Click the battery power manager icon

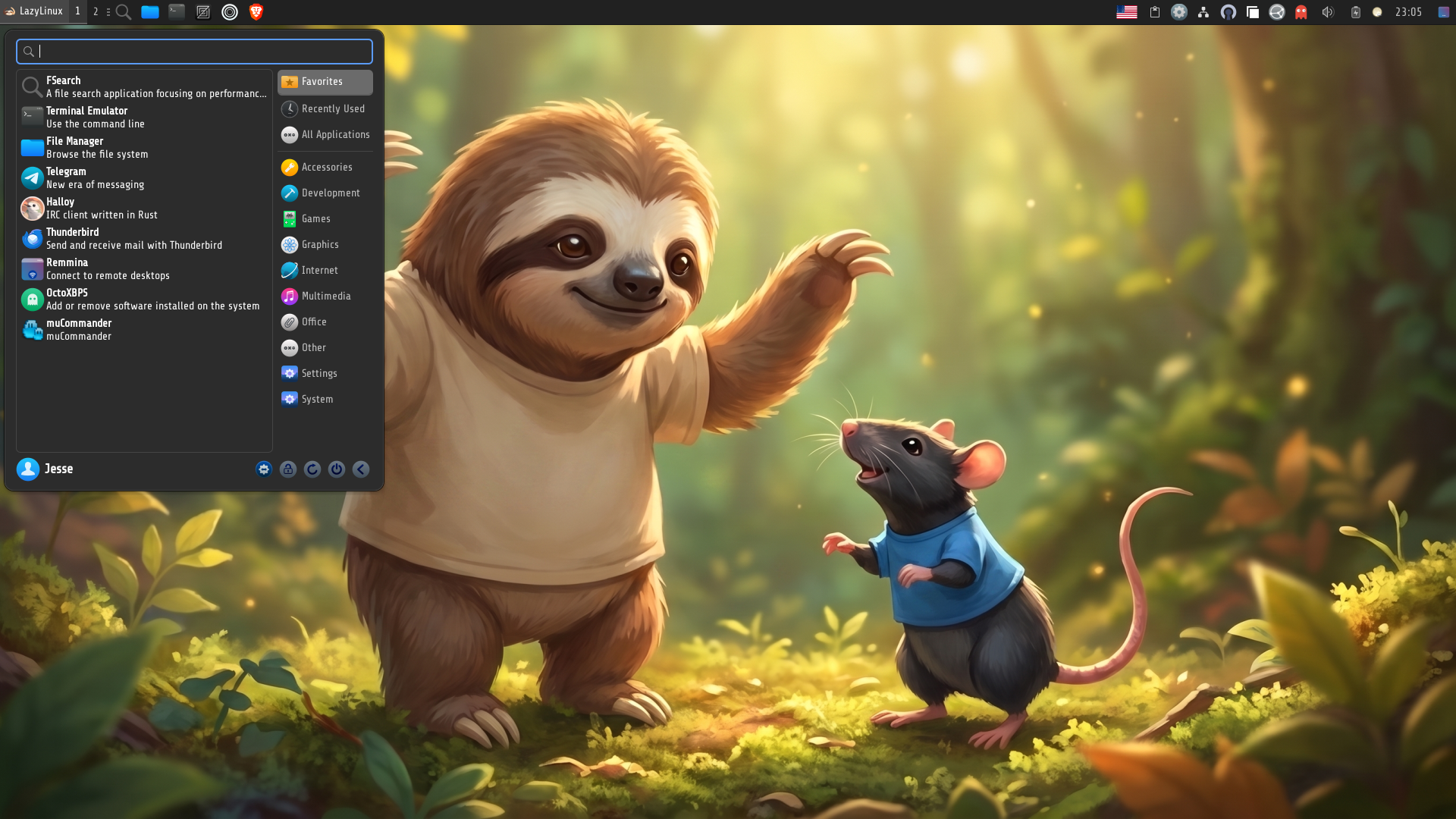pyautogui.click(x=1356, y=11)
